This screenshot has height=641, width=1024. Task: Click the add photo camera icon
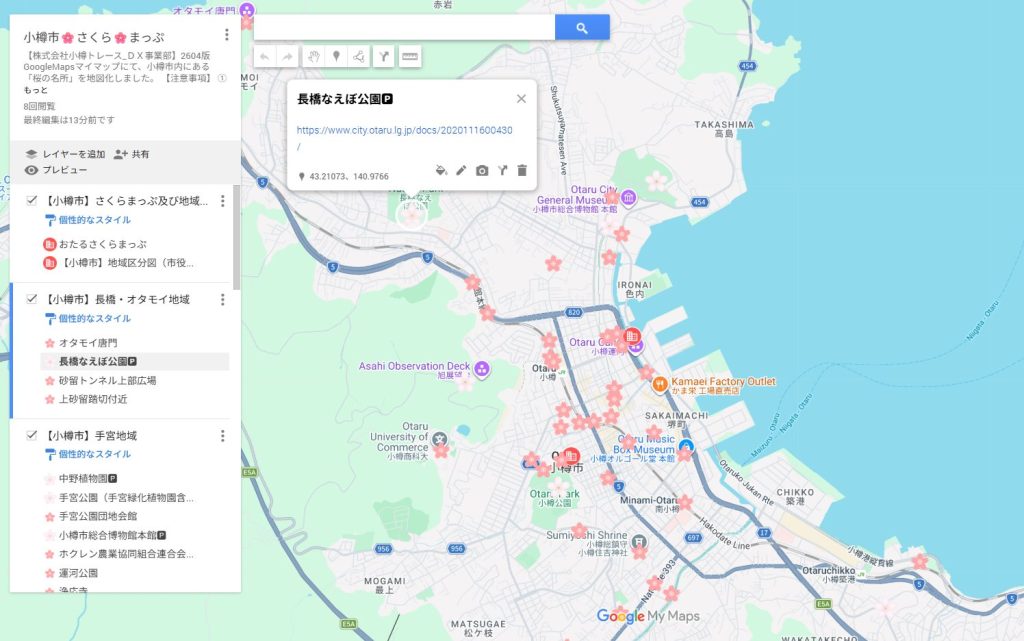(x=482, y=170)
